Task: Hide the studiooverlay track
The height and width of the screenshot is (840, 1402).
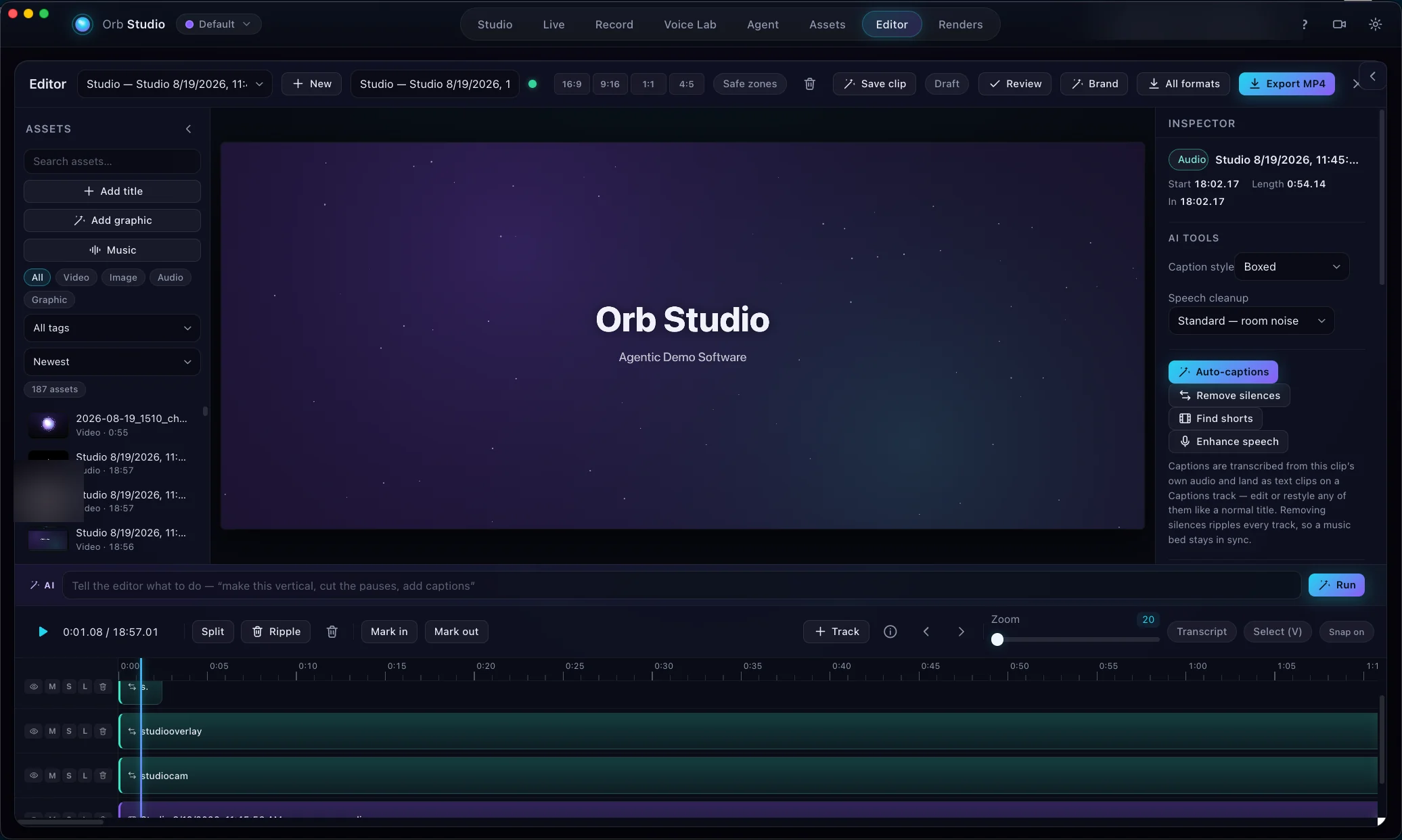Action: [x=34, y=731]
